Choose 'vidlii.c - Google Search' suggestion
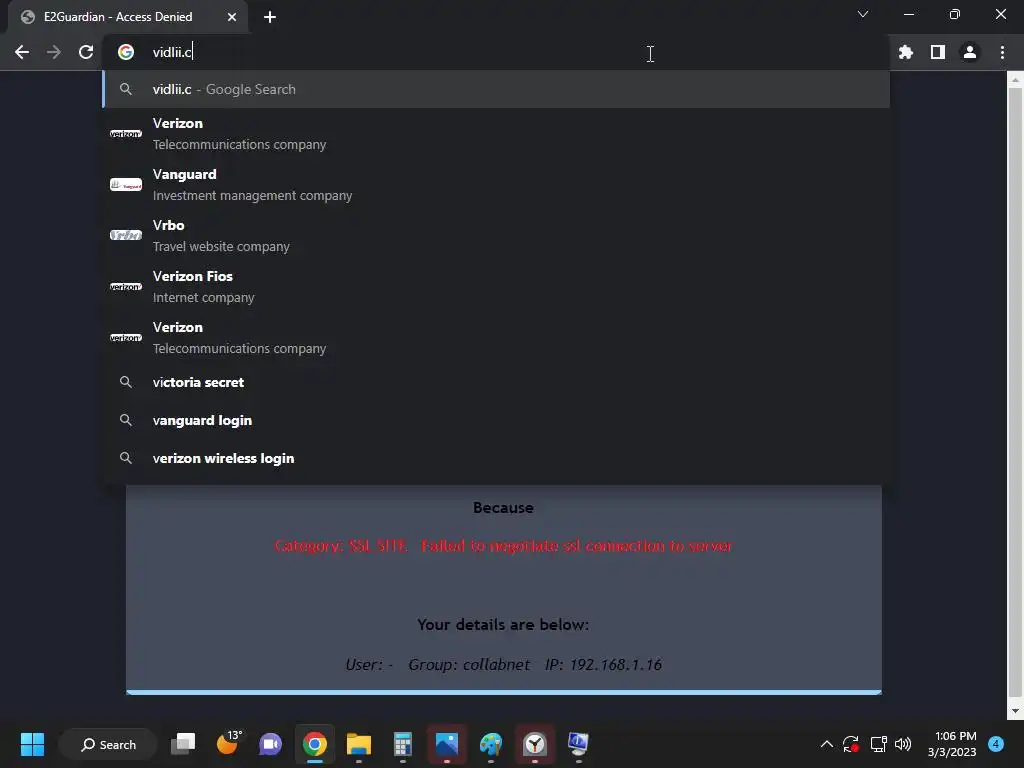Viewport: 1024px width, 768px height. pos(496,89)
